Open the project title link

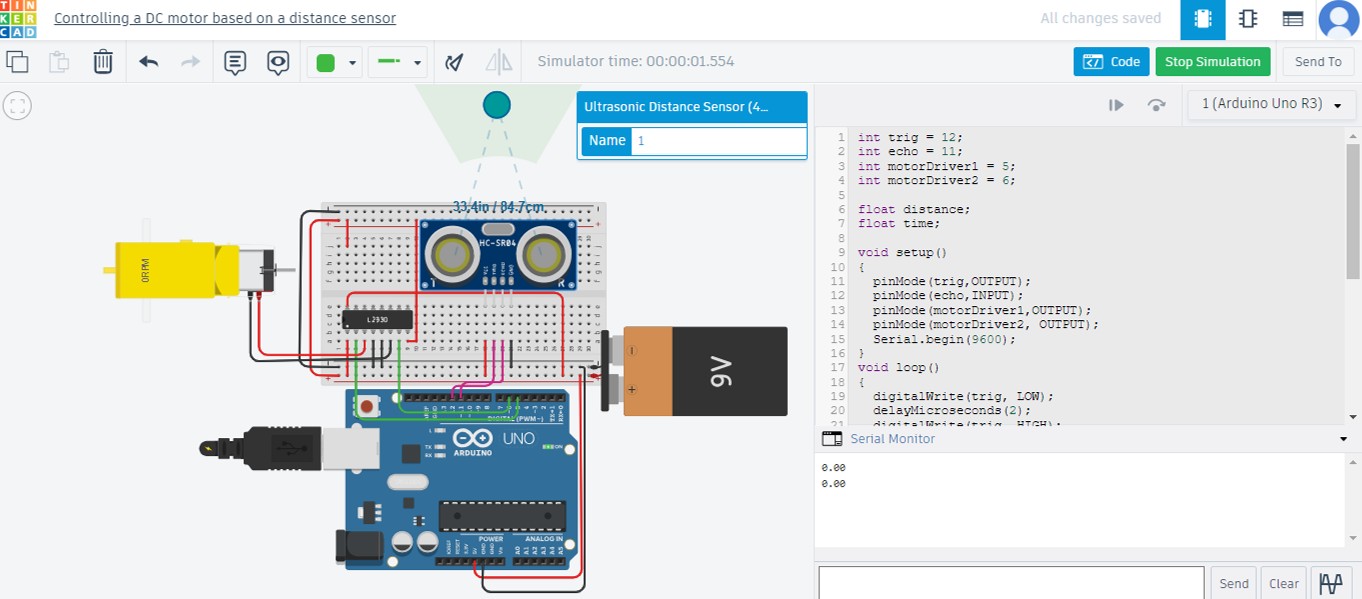225,18
